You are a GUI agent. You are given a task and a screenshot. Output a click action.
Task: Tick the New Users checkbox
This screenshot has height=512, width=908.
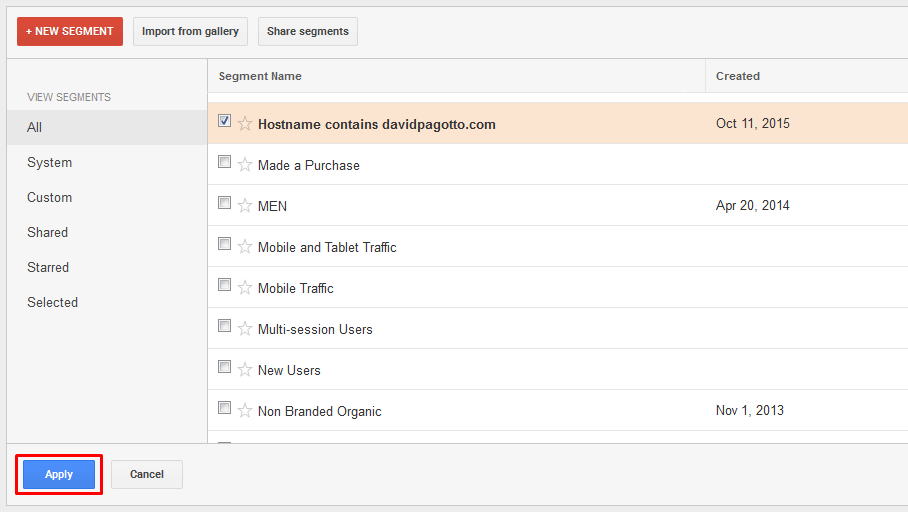[x=224, y=367]
